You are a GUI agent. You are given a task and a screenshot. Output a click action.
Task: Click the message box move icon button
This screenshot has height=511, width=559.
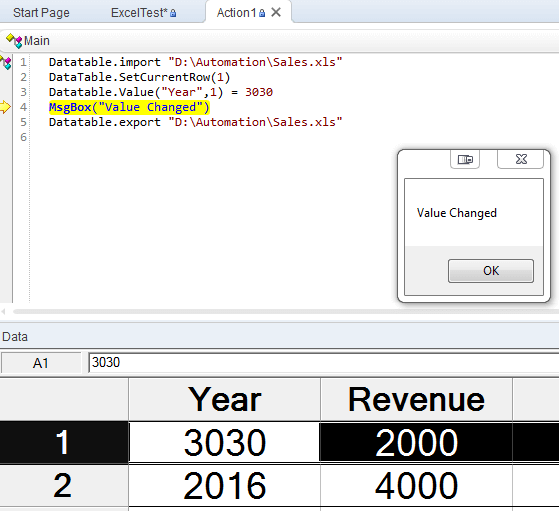(465, 159)
